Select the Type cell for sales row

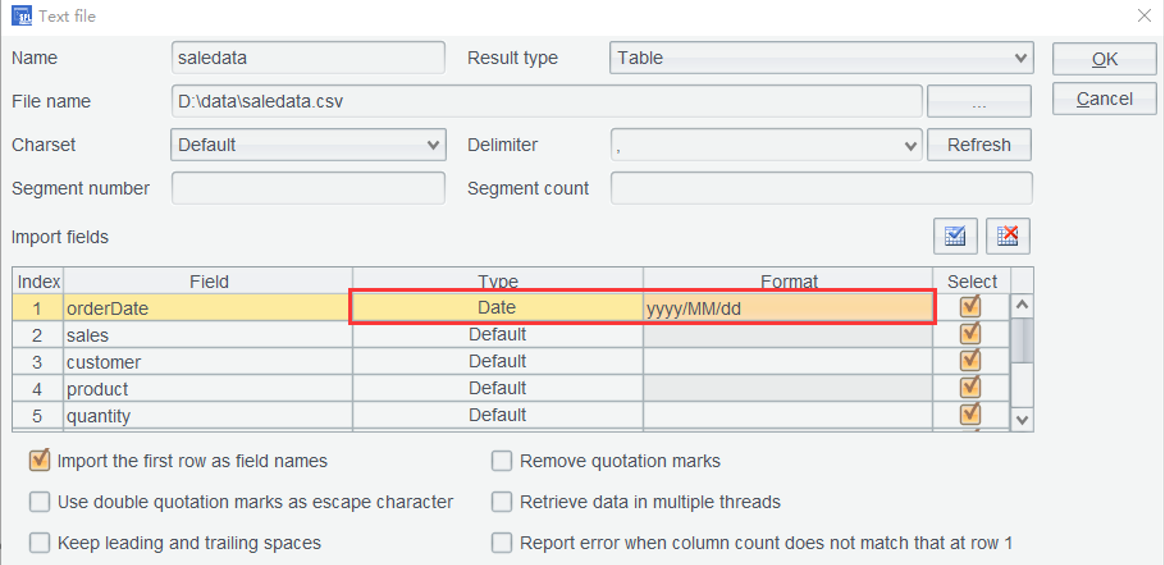click(x=497, y=335)
